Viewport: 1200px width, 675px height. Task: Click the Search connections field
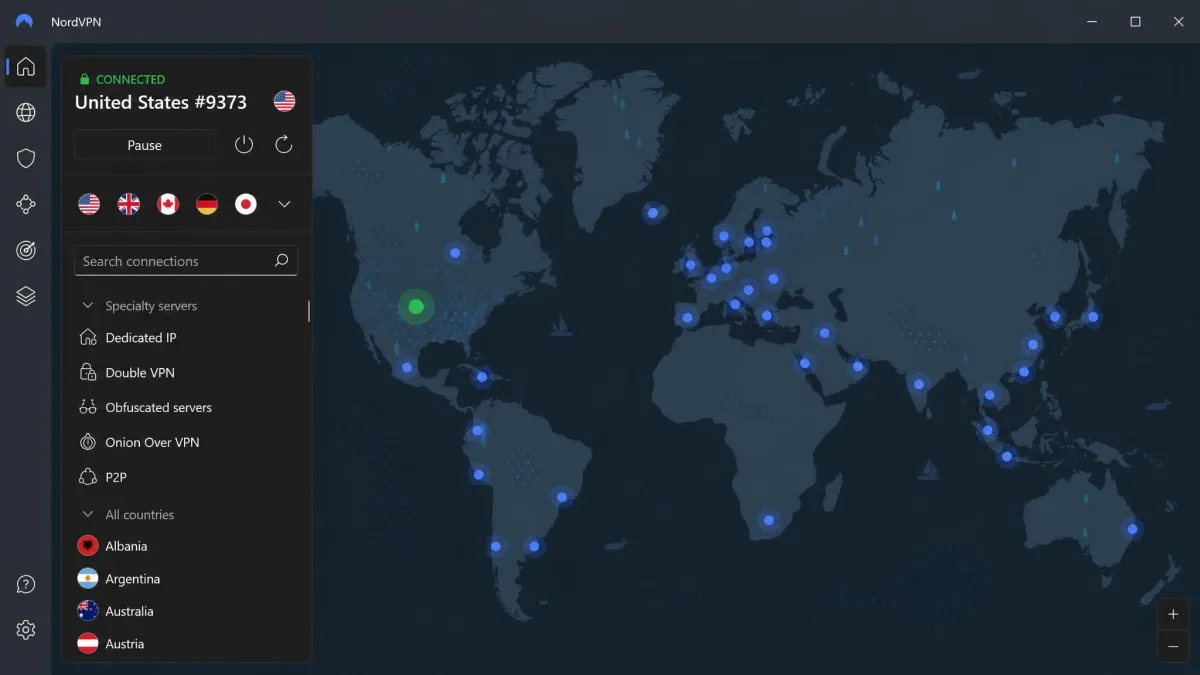click(x=186, y=261)
